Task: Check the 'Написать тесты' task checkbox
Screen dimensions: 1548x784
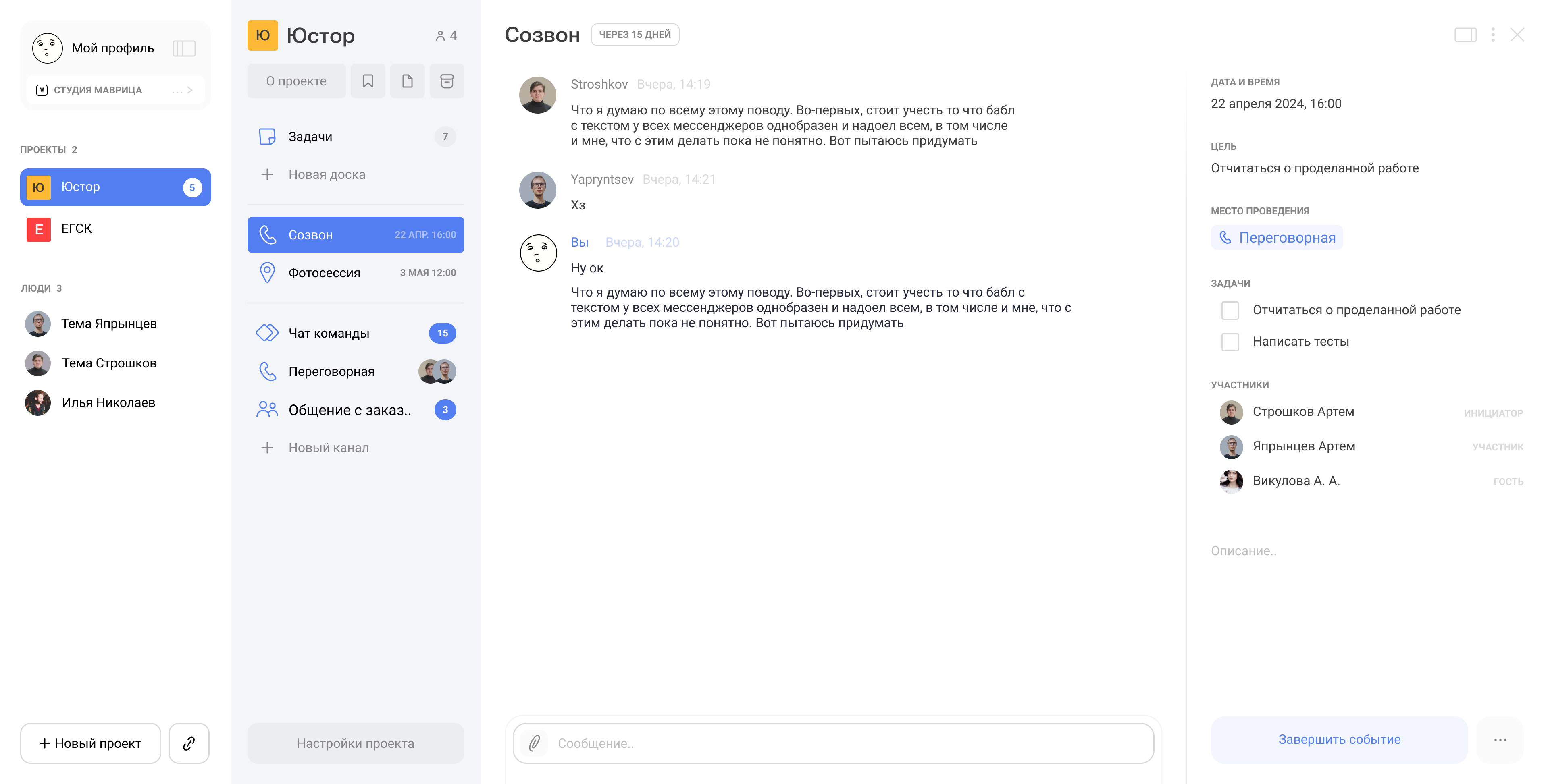Action: (1230, 342)
